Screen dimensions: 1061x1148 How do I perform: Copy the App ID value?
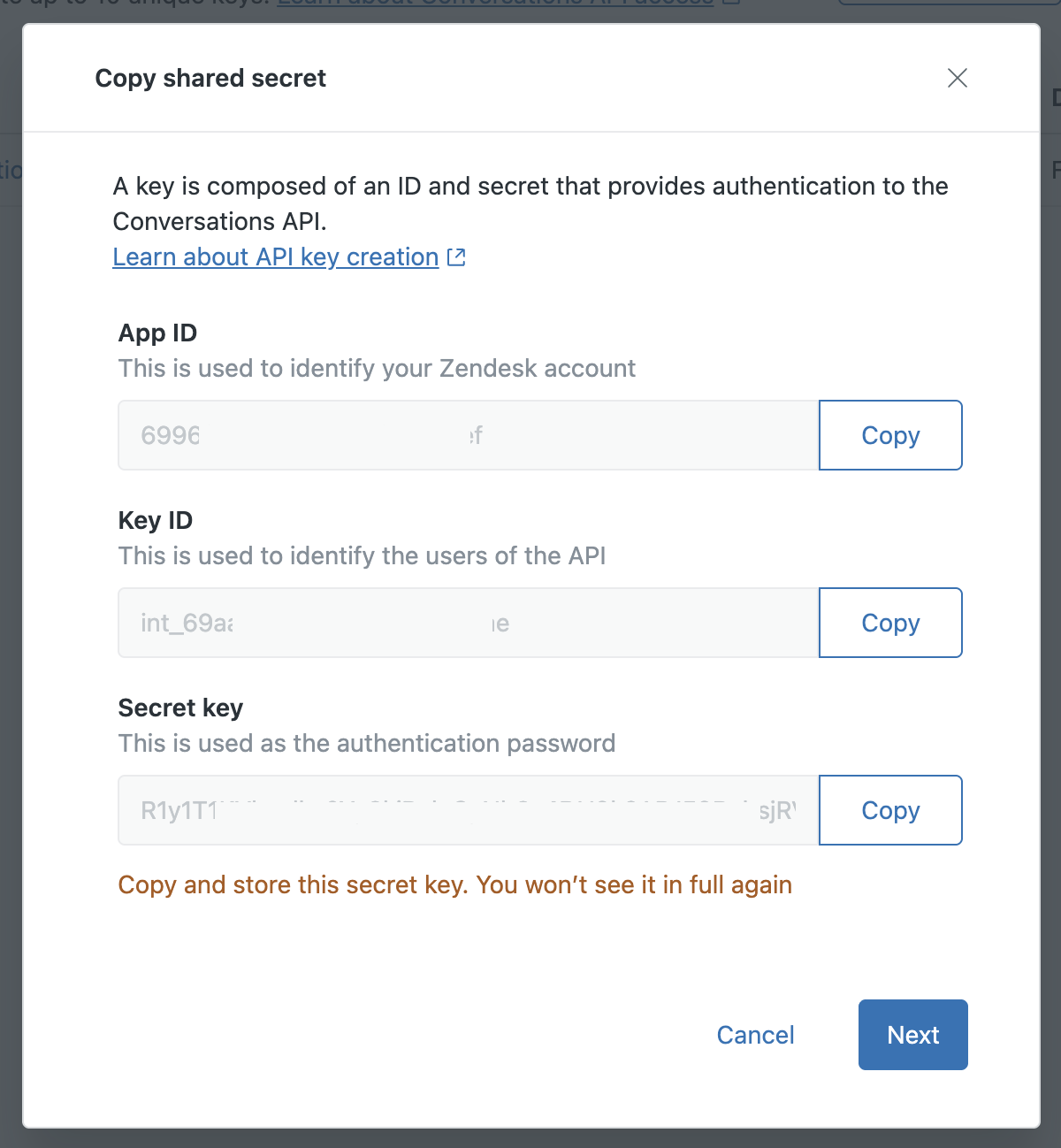(889, 434)
